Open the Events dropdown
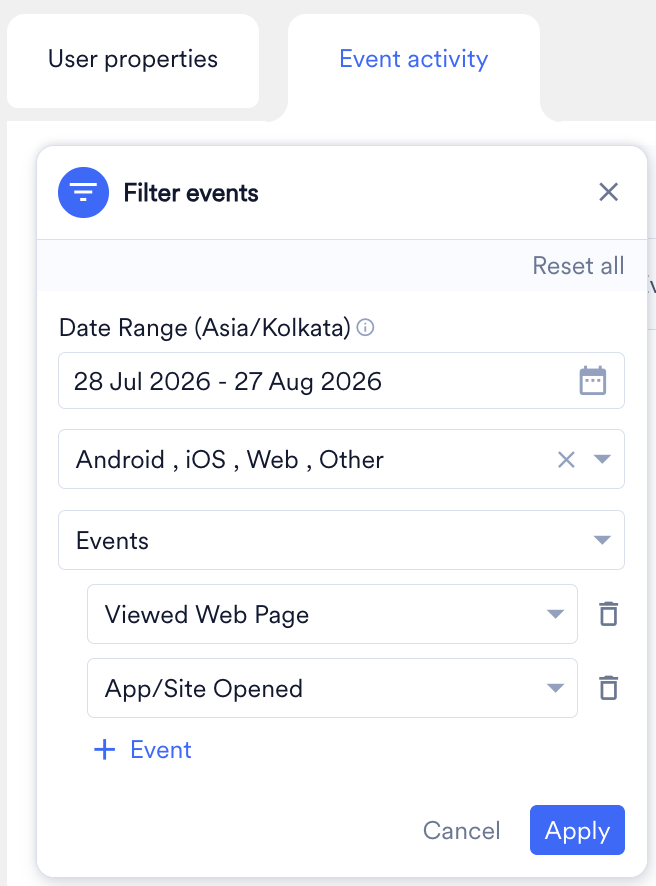This screenshot has height=886, width=656. pos(341,540)
